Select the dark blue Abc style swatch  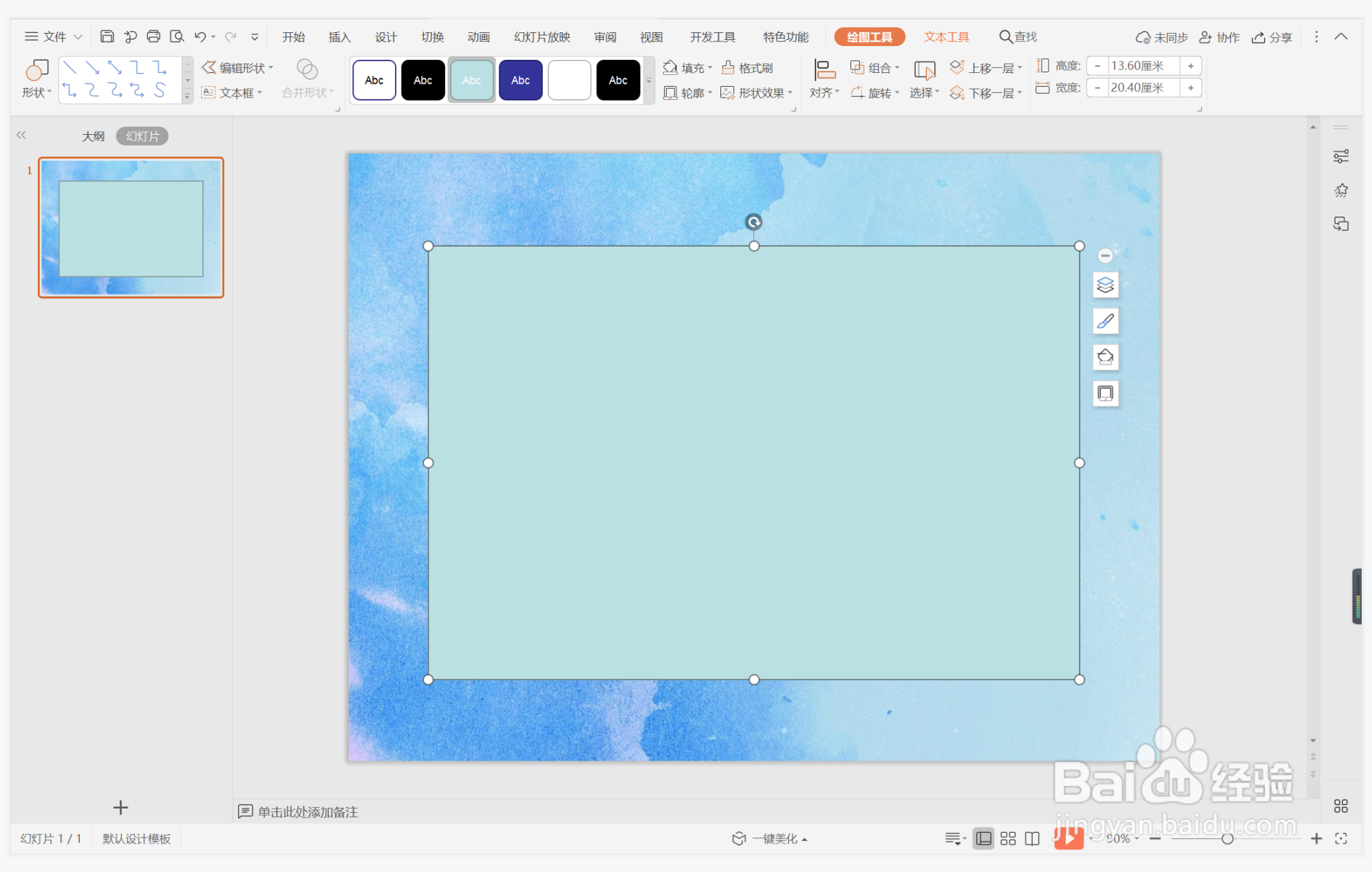(x=520, y=80)
